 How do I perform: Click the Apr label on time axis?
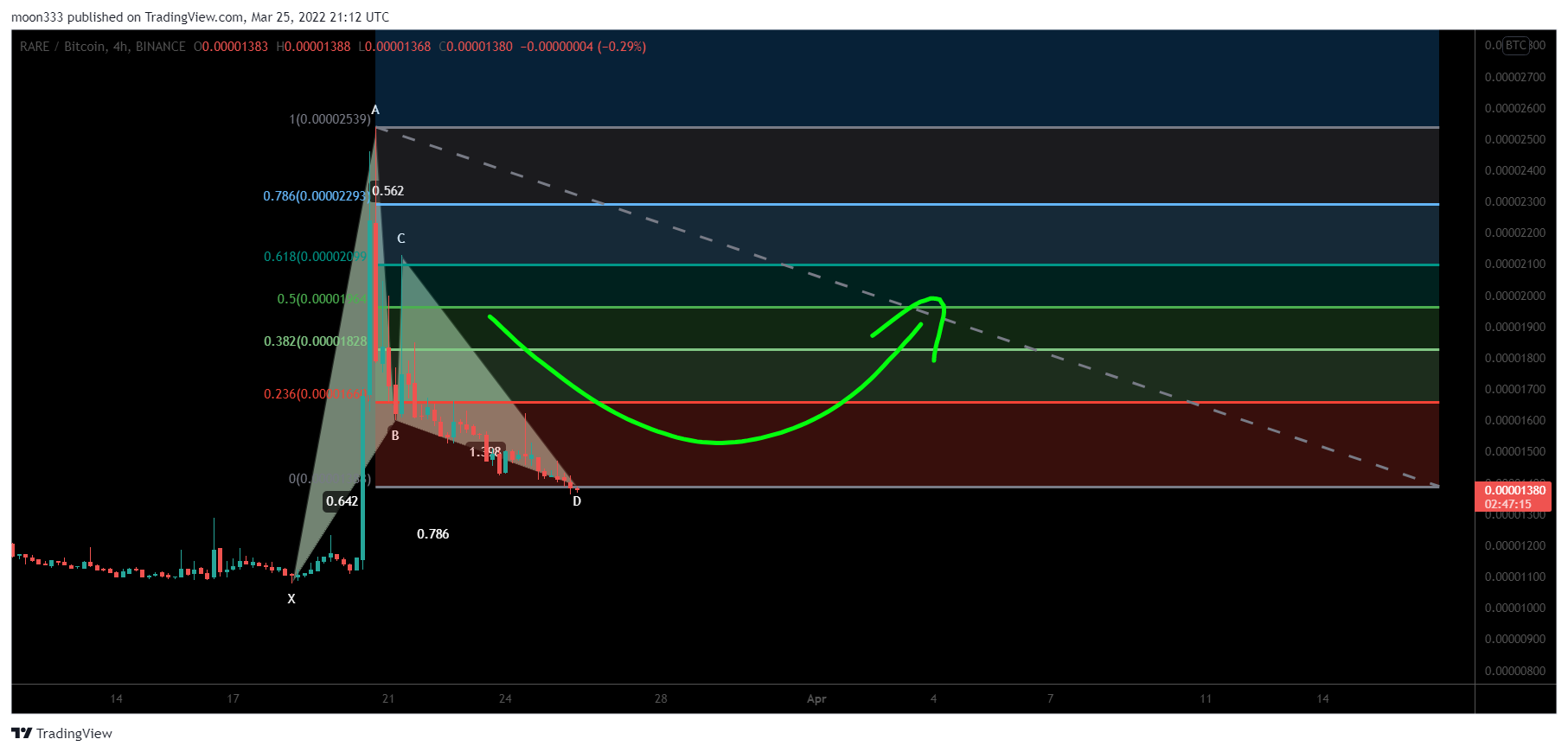(x=816, y=698)
